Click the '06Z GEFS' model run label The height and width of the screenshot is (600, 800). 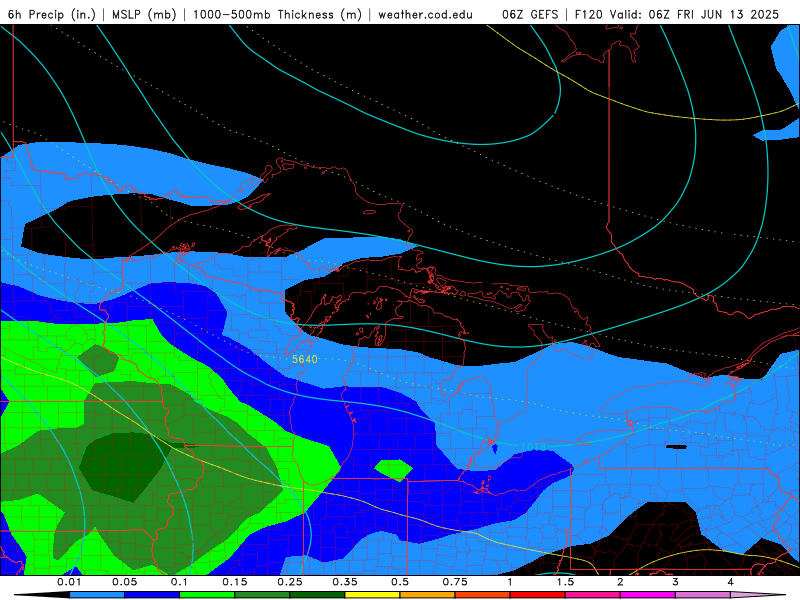click(530, 14)
